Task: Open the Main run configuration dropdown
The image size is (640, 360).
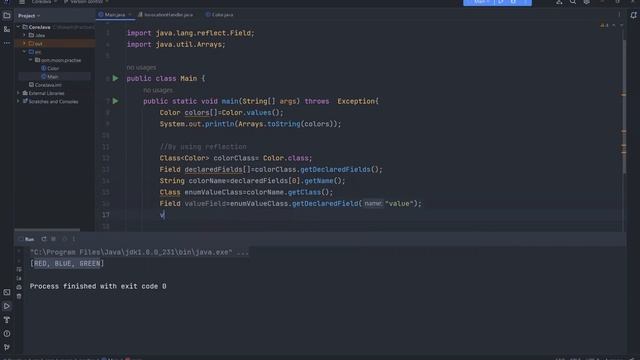Action: coord(481,2)
